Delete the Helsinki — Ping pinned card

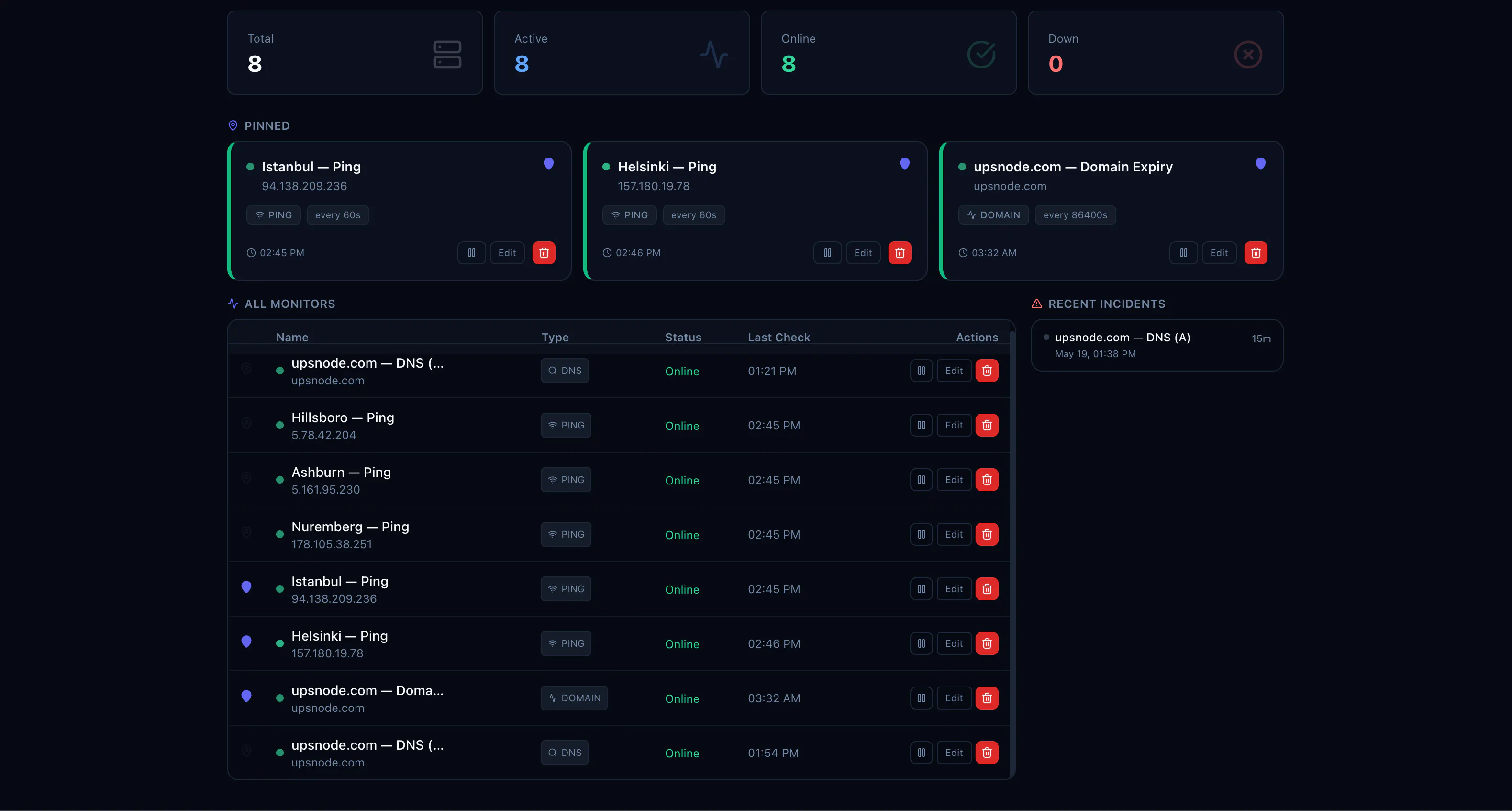pos(899,253)
